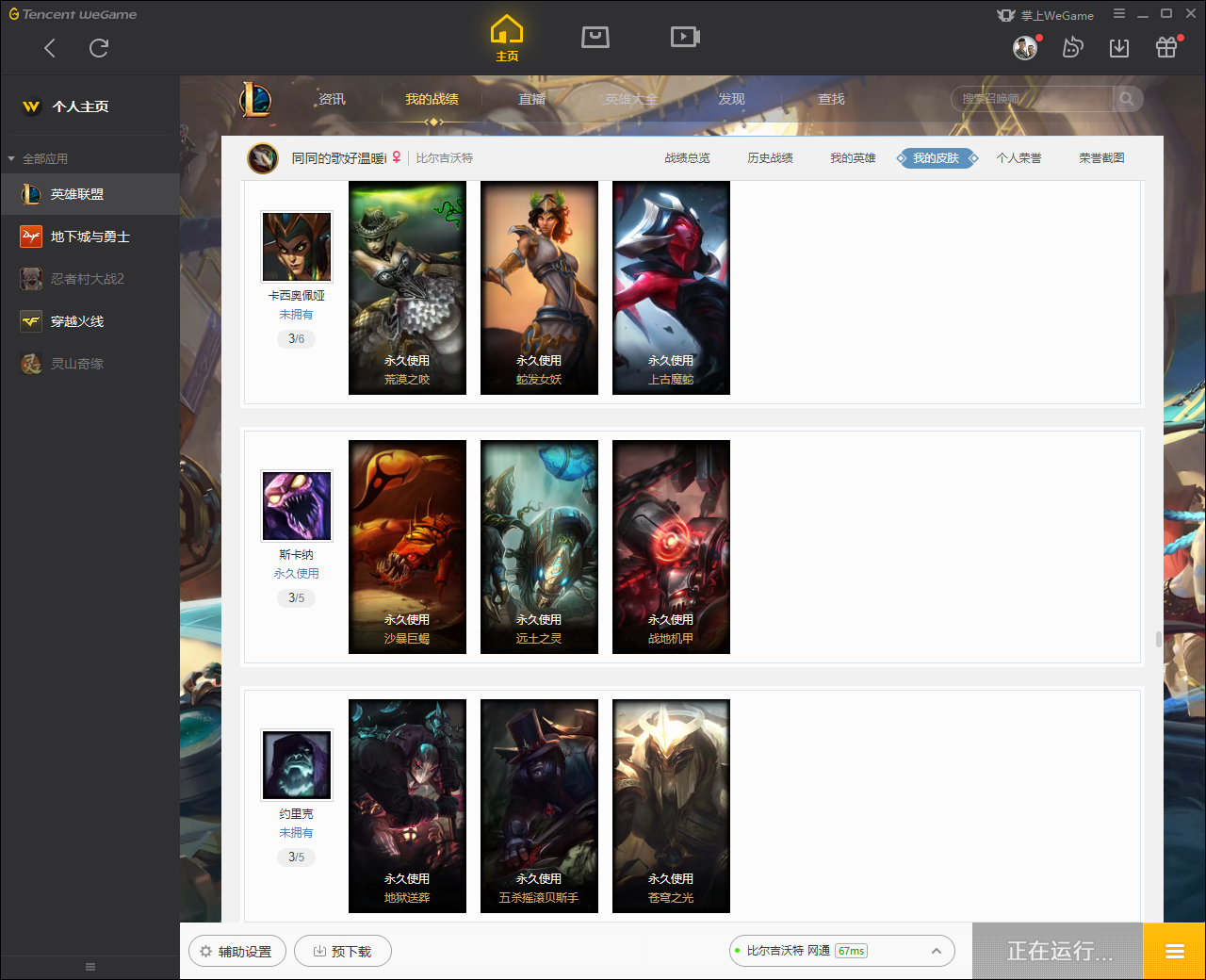Image resolution: width=1206 pixels, height=980 pixels.
Task: Click the mascot notification icon
Action: pos(1072,47)
